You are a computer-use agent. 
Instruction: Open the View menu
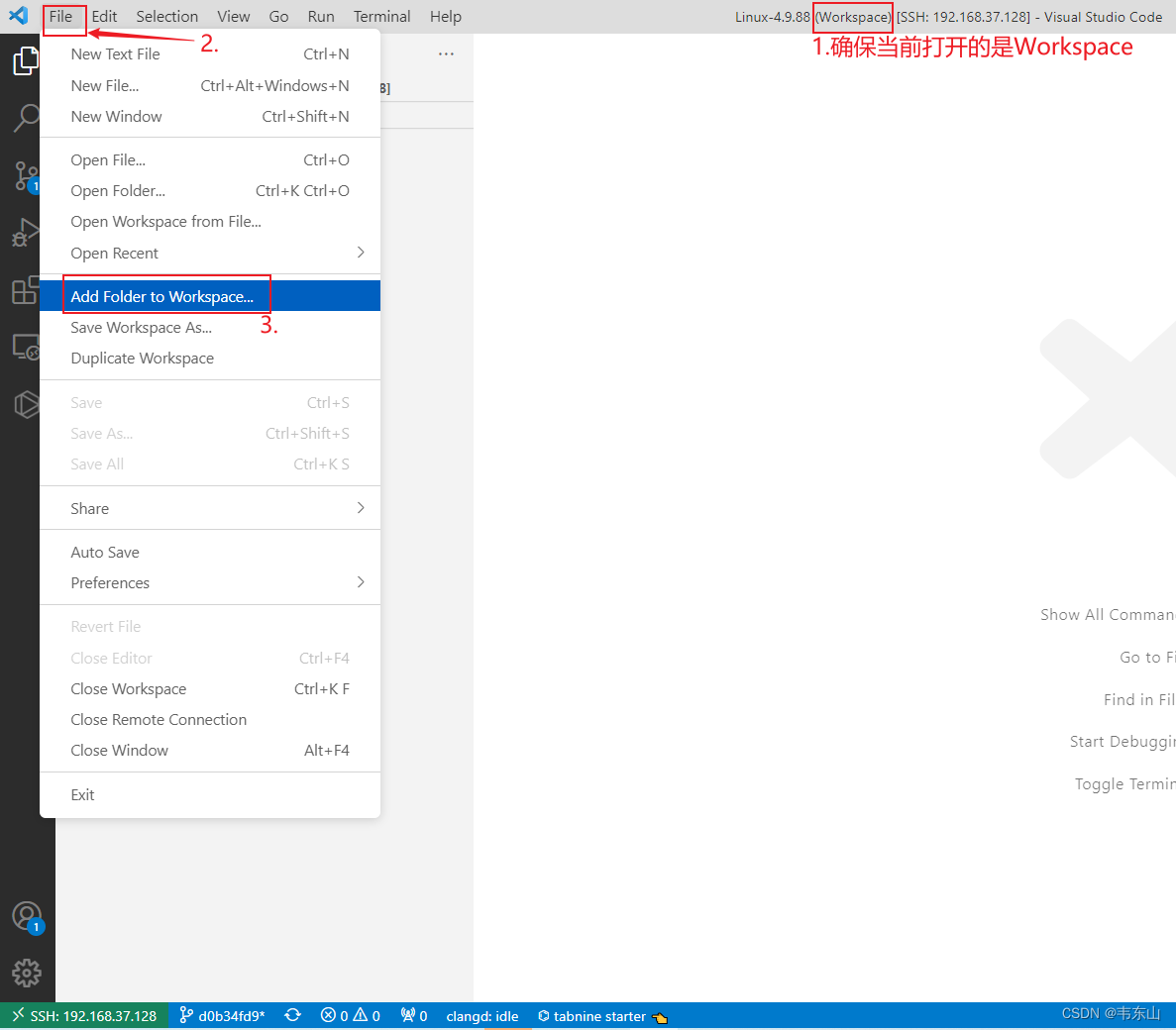(x=233, y=17)
